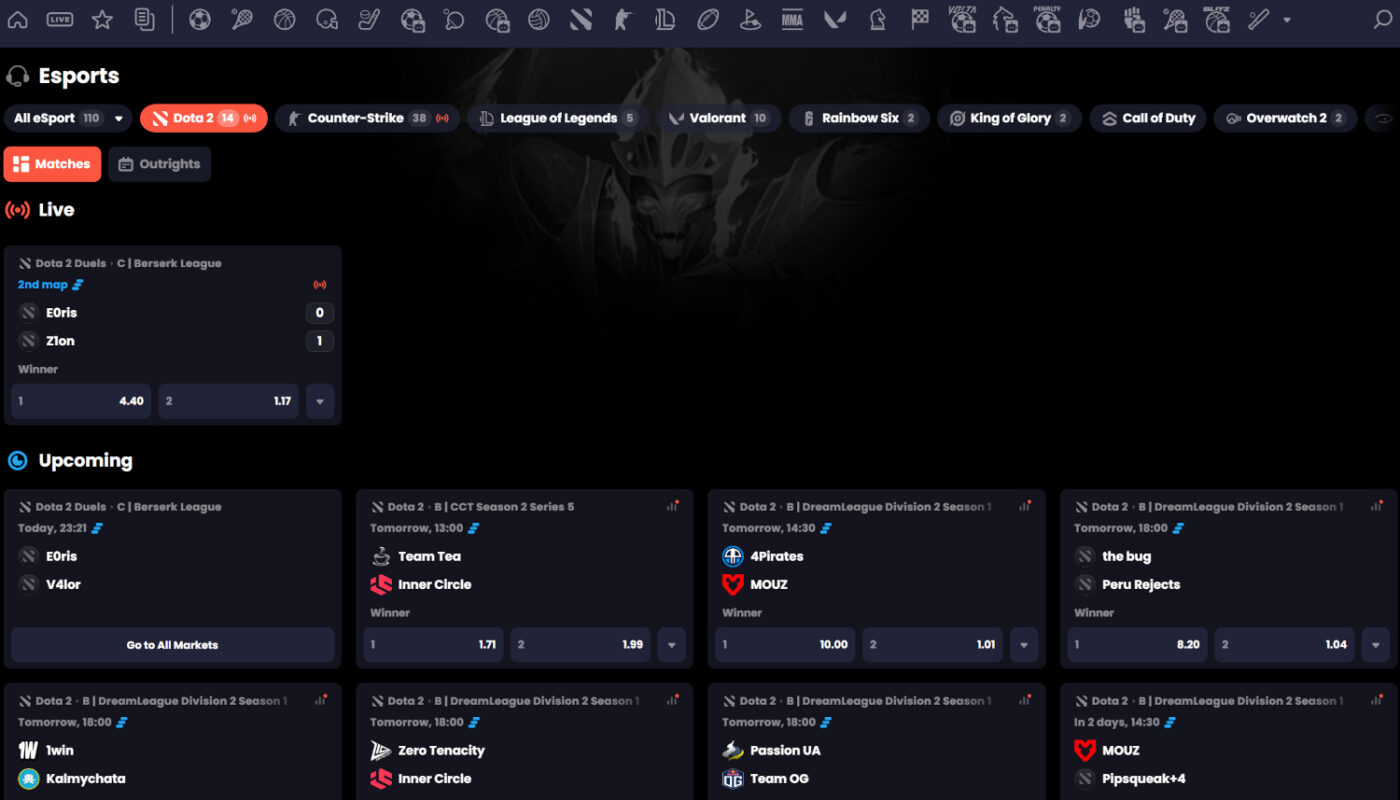Expand more markets for 4Pirates vs MOUZ

click(x=1023, y=645)
